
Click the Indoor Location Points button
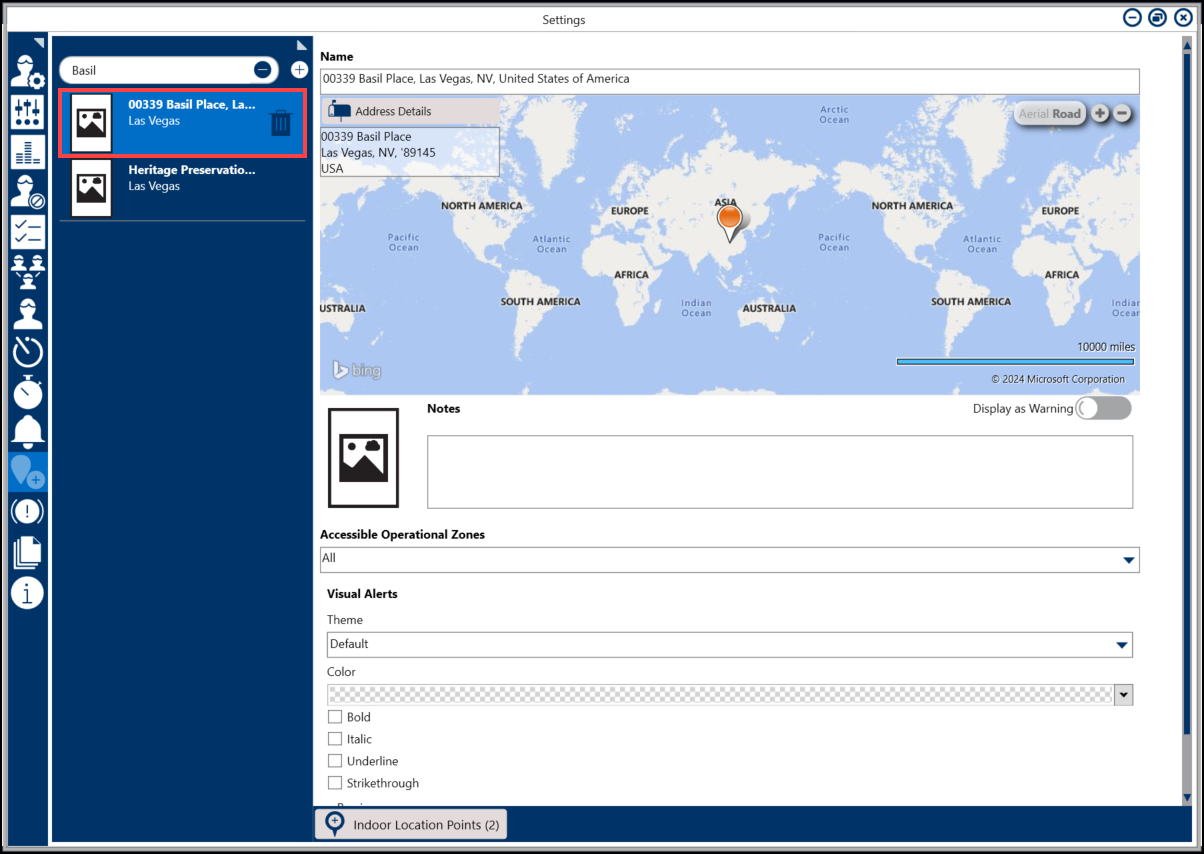click(x=411, y=825)
